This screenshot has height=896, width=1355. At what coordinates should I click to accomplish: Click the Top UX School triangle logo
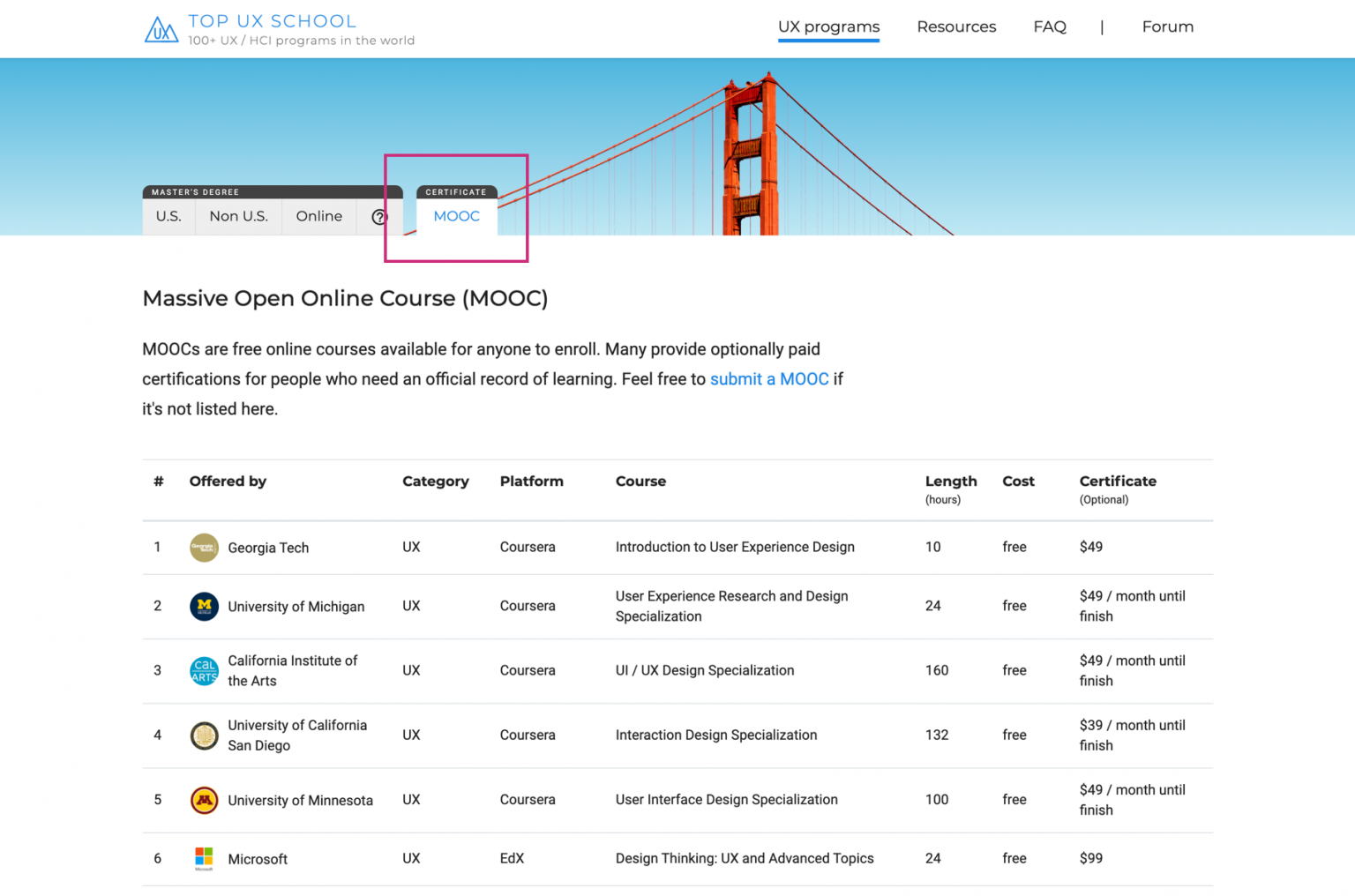[161, 29]
